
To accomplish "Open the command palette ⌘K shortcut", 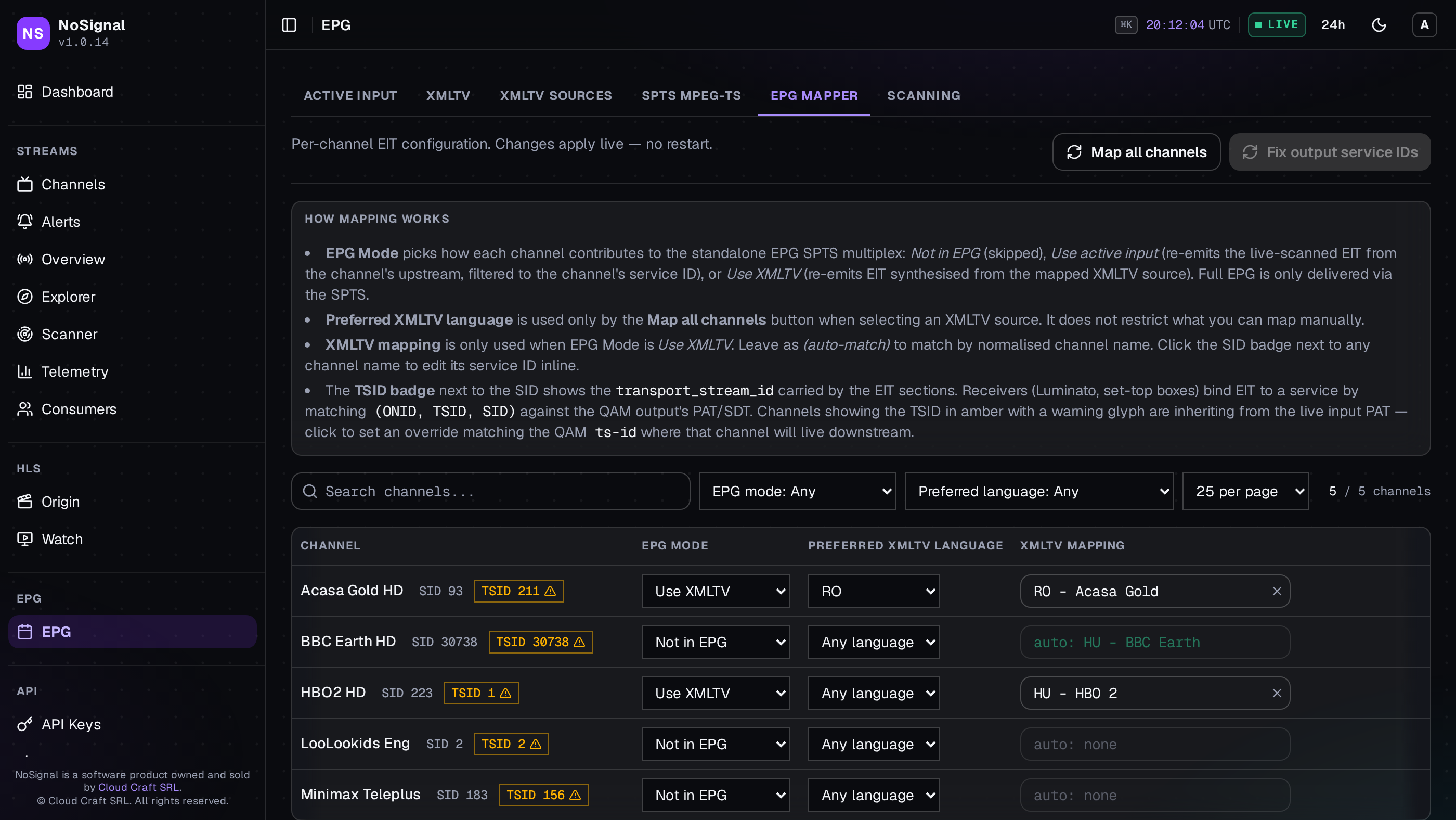I will pos(1126,25).
